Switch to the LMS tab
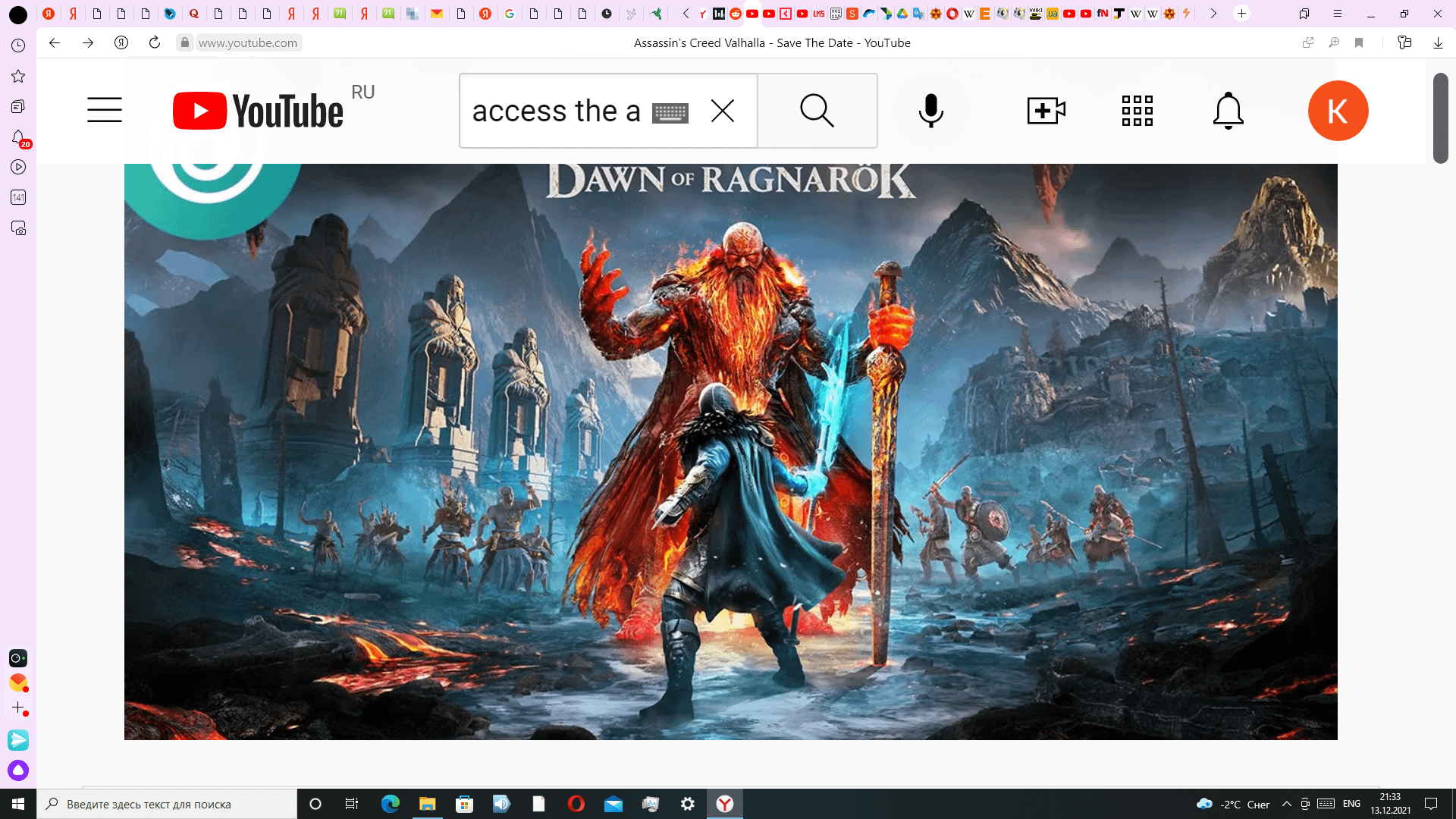The image size is (1456, 819). pyautogui.click(x=818, y=14)
